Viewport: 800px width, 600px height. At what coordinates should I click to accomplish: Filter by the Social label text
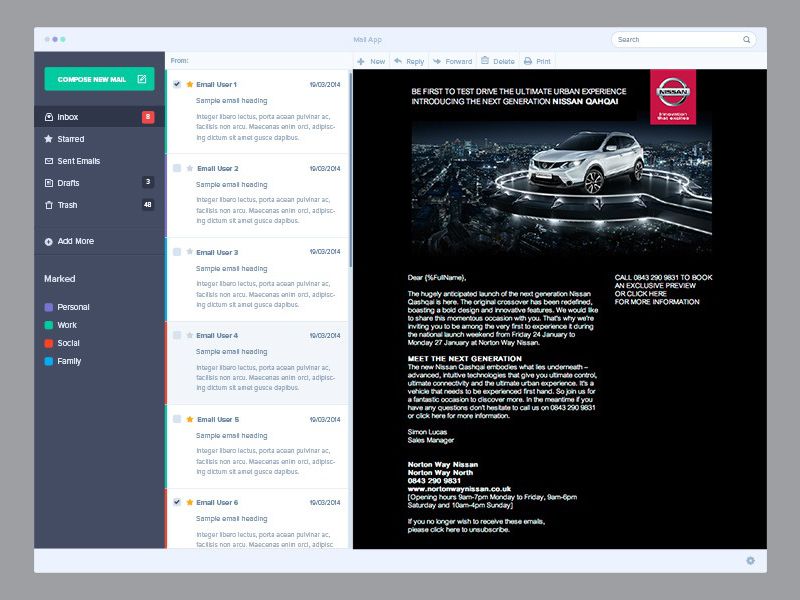(x=68, y=343)
